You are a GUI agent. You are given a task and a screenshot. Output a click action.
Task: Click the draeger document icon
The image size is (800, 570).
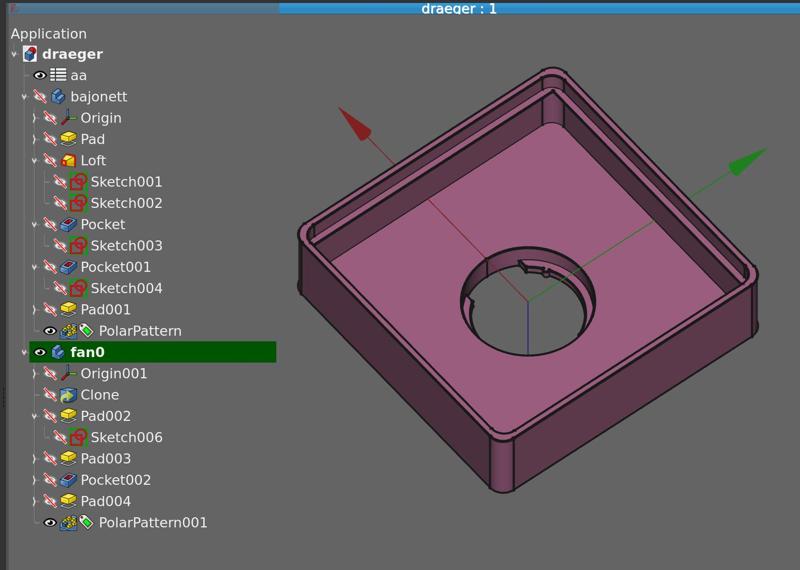[x=30, y=54]
